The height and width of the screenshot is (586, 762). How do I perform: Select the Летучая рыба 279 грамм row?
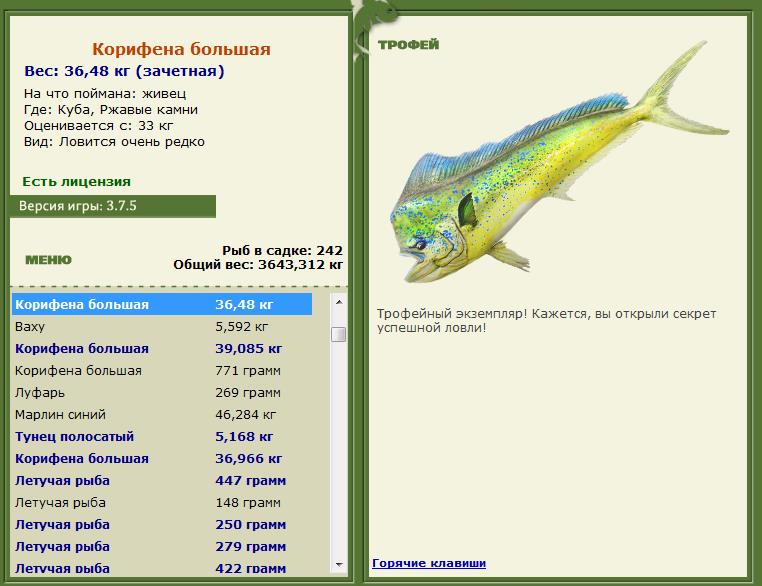[162, 547]
